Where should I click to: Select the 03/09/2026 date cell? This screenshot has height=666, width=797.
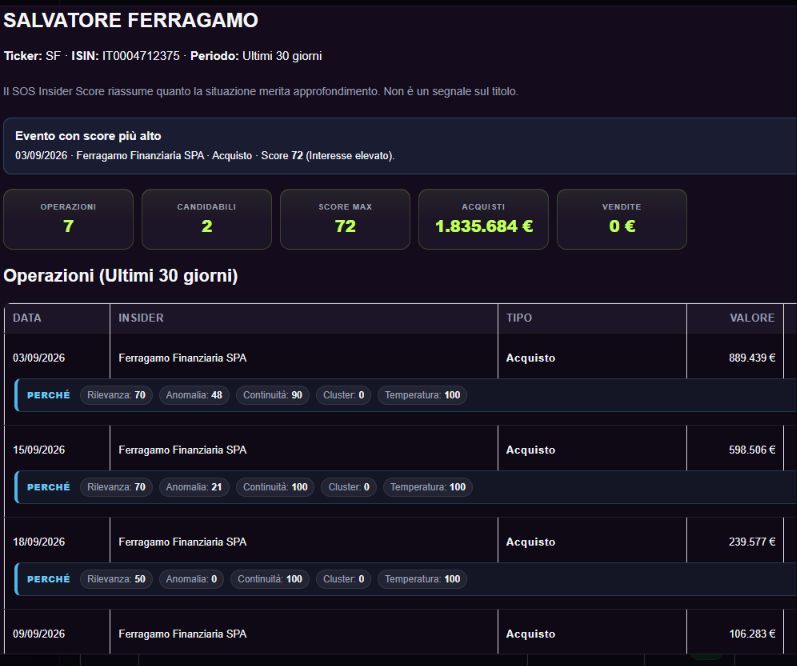click(x=39, y=358)
